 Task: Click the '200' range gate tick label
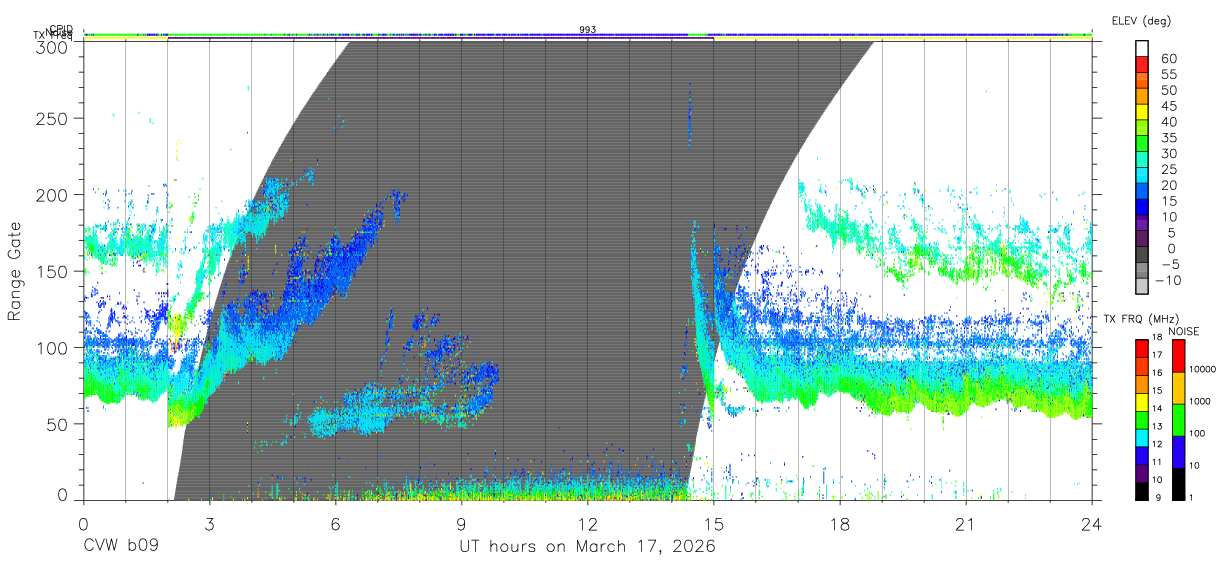coord(54,195)
